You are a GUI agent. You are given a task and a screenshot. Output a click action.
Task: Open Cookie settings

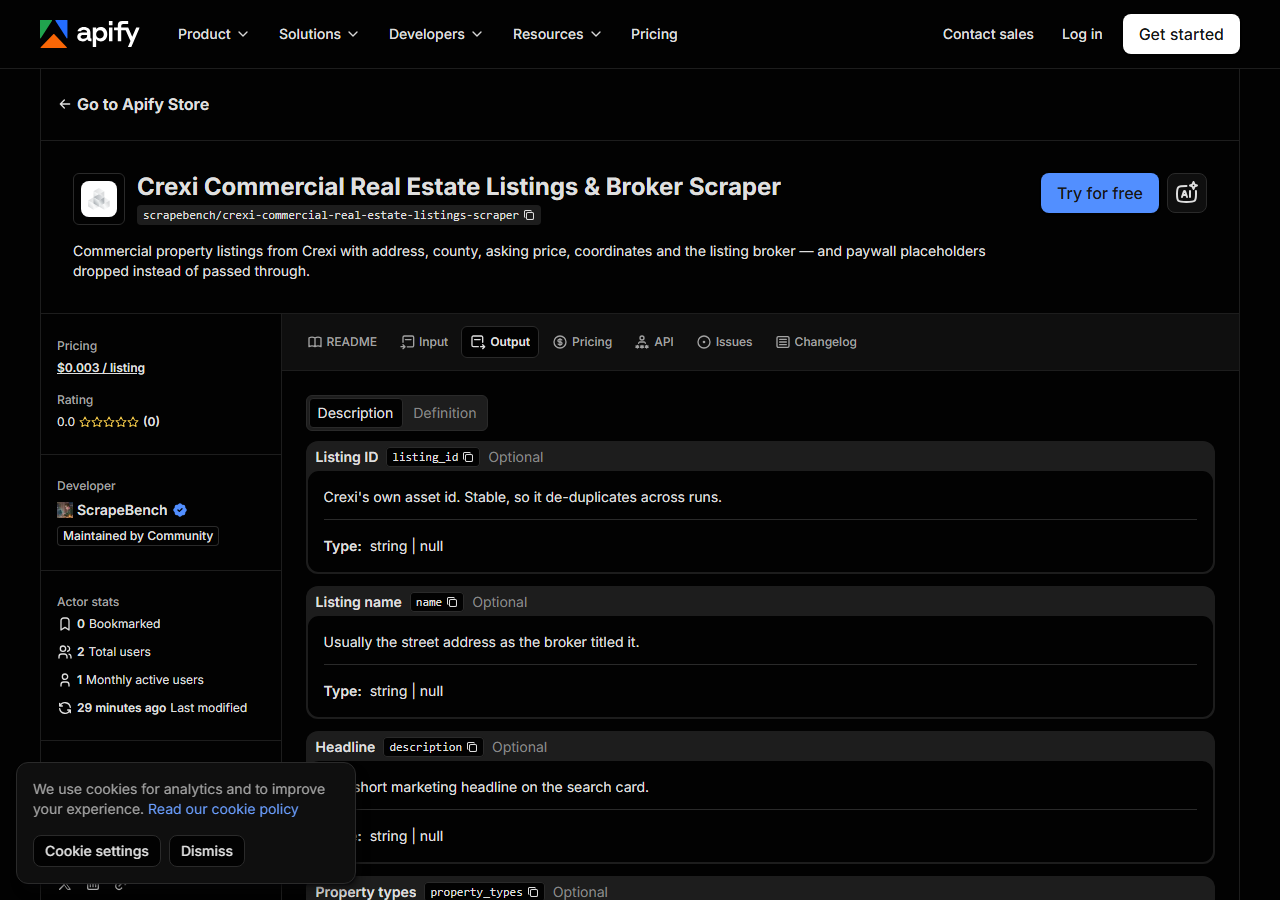tap(97, 851)
